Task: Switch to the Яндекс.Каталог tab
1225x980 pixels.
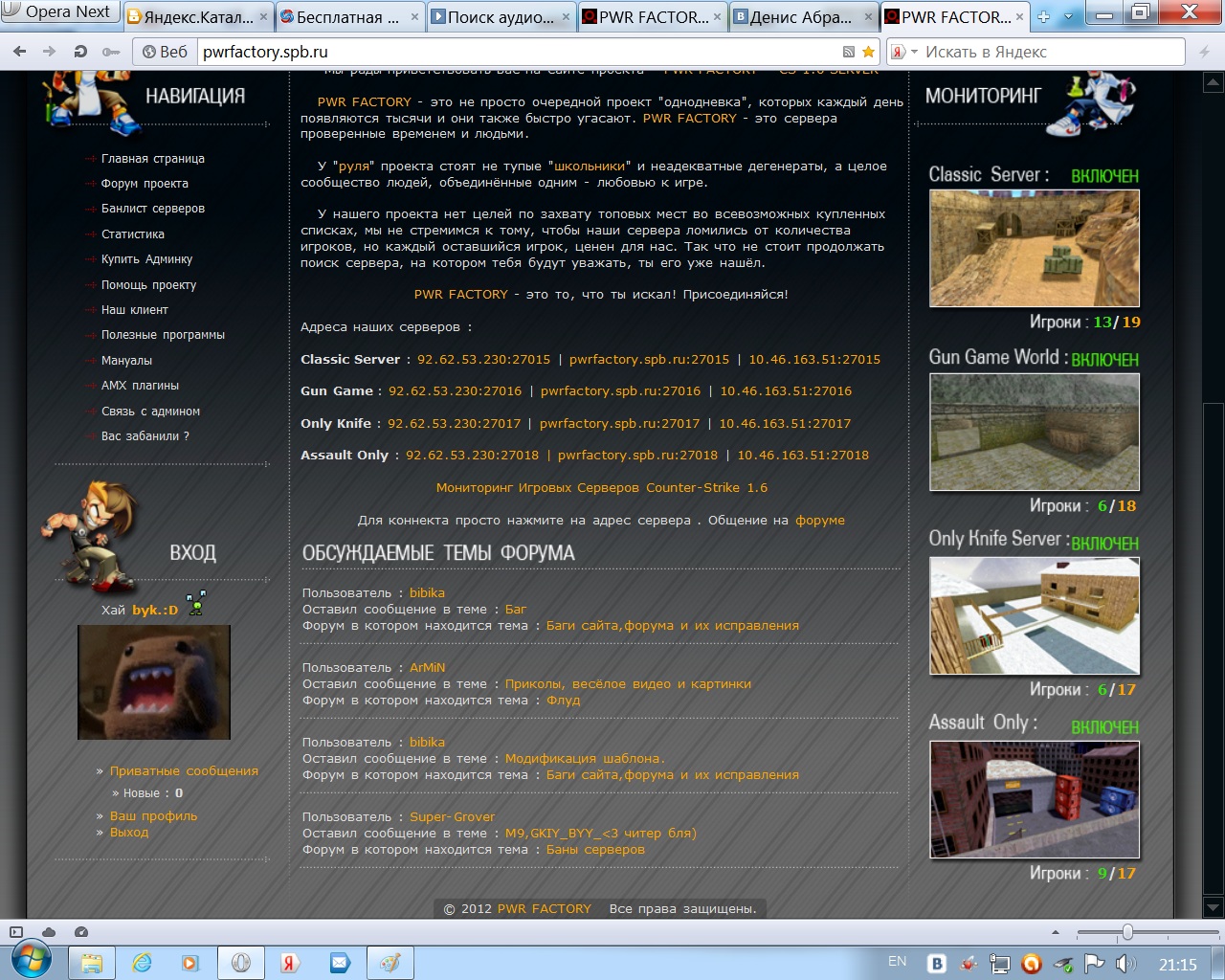Action: (191, 17)
